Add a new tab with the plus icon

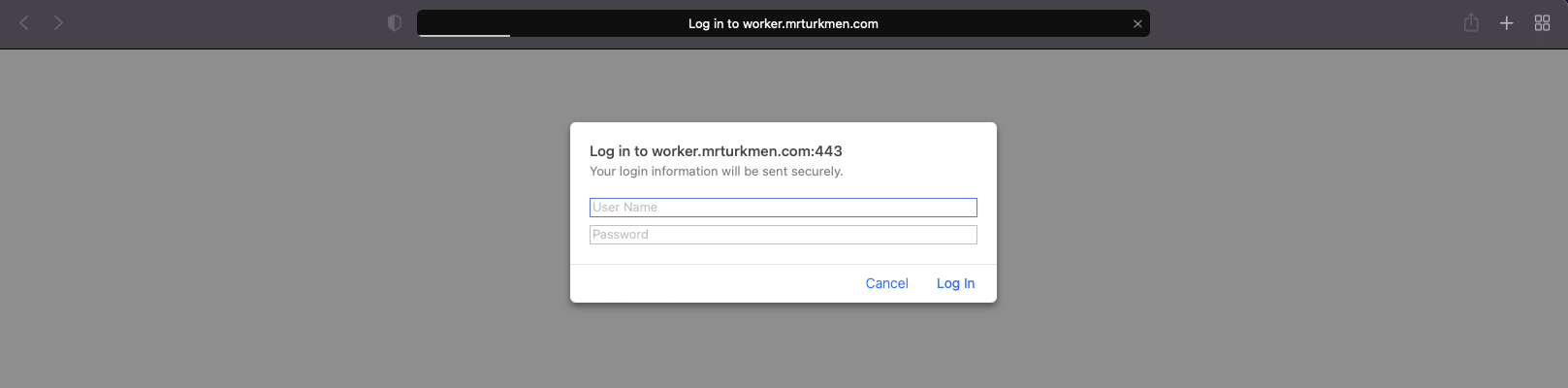pos(1507,23)
